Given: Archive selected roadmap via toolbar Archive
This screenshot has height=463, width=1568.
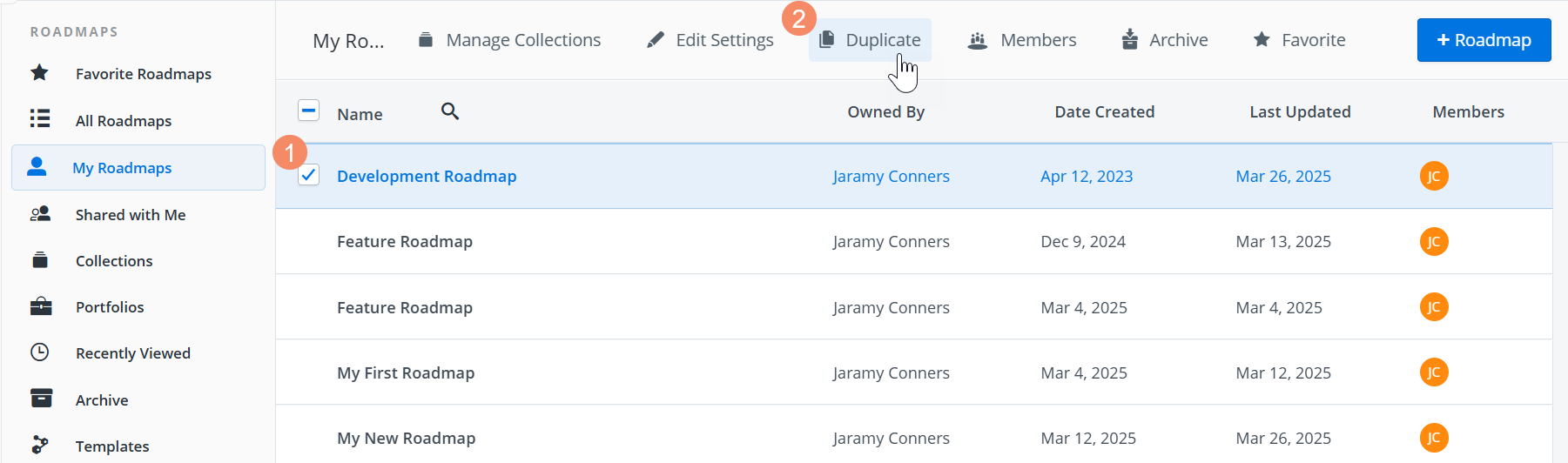Looking at the screenshot, I should tap(1164, 40).
